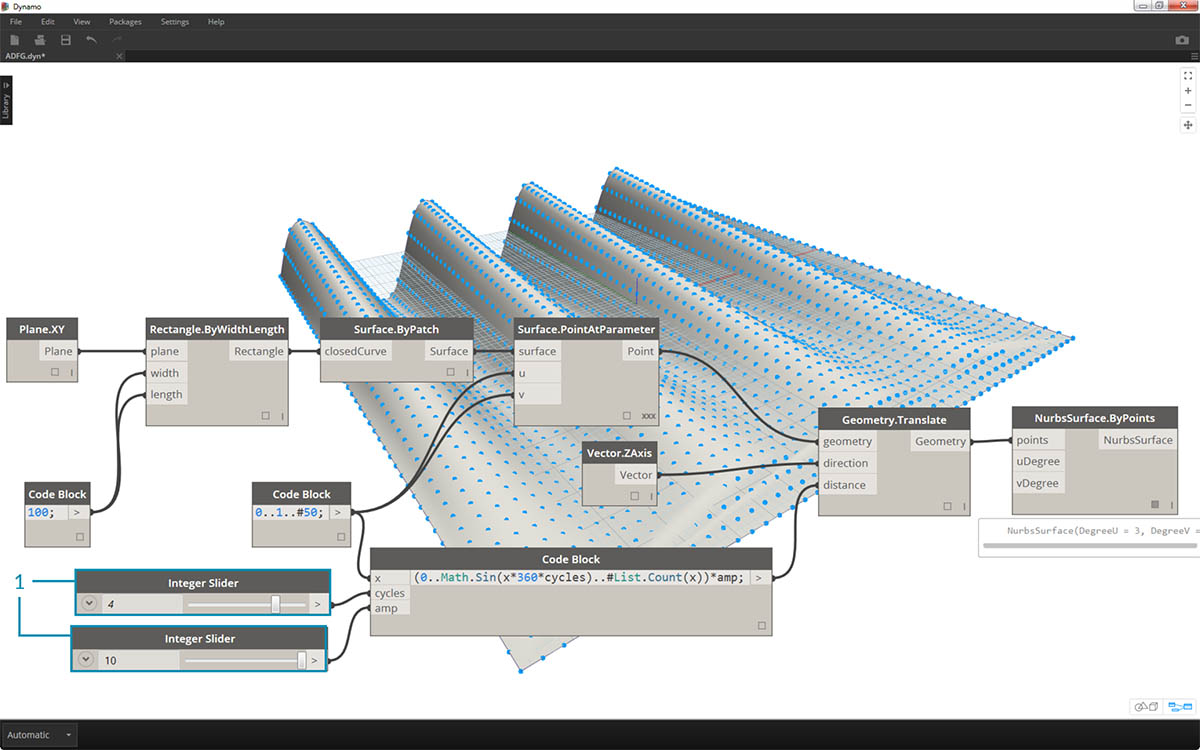Open the Settings menu
1200x750 pixels.
174,21
